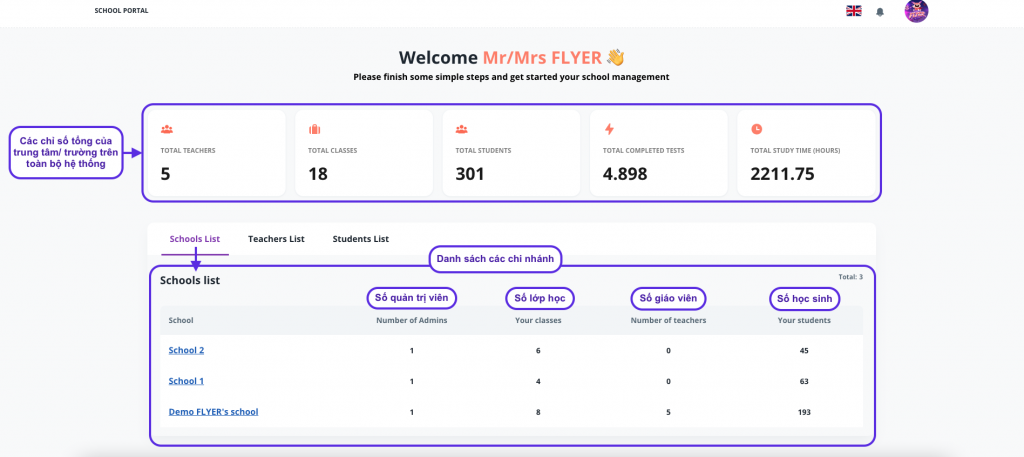Open the Students List tab
1024x457 pixels.
pos(360,239)
